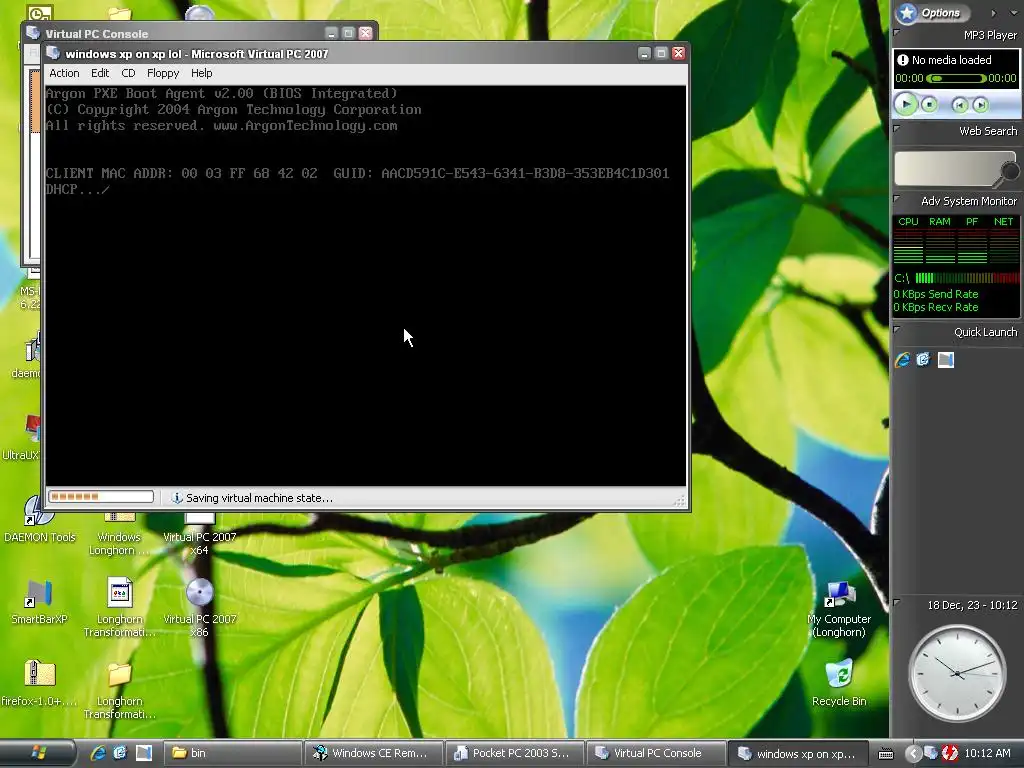Screen dimensions: 1024x768
Task: Stop playback in MP3 Player
Action: pyautogui.click(x=929, y=104)
